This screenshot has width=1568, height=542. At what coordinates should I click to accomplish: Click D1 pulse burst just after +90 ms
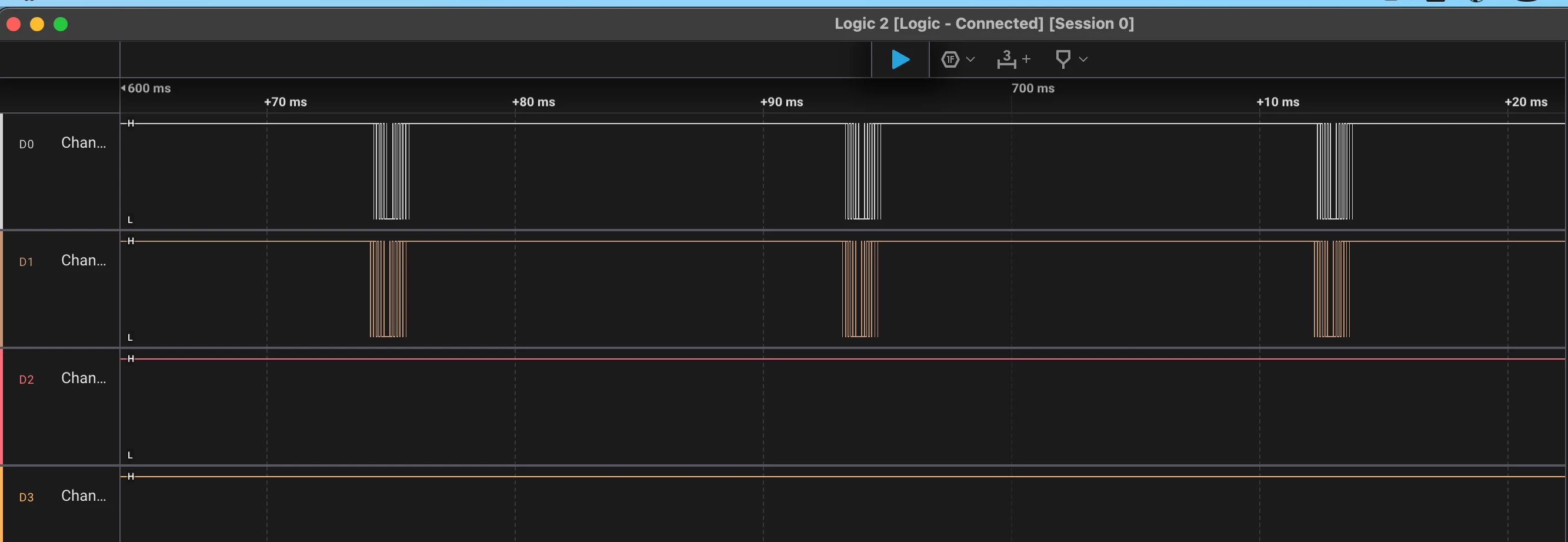(x=860, y=289)
